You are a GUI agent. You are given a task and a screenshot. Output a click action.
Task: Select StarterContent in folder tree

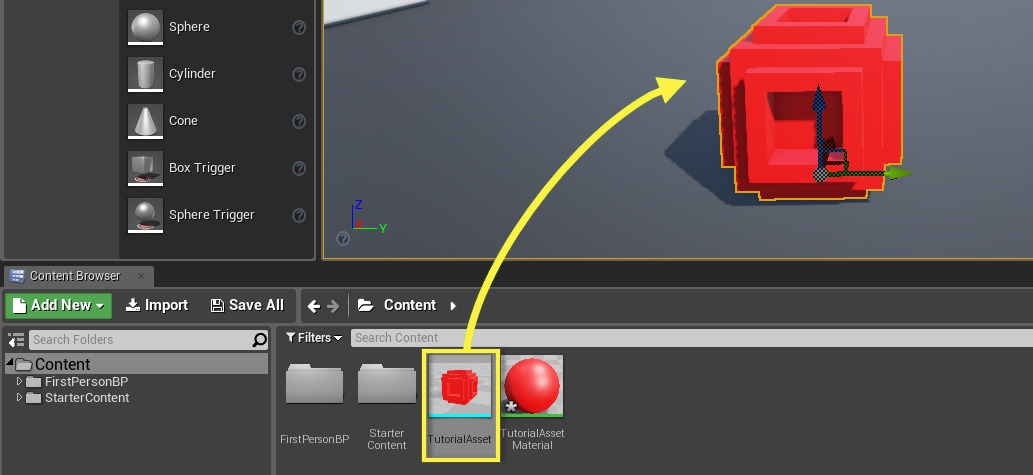[x=86, y=398]
